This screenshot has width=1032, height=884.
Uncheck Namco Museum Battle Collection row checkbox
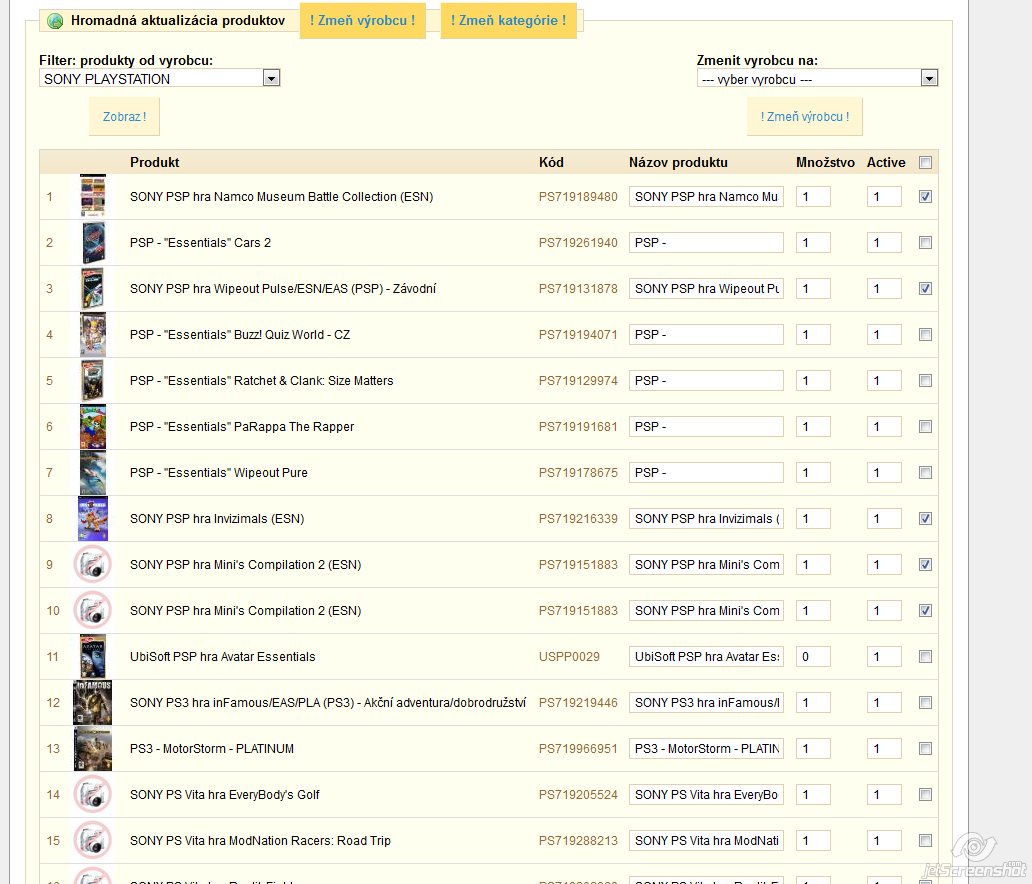pos(925,197)
